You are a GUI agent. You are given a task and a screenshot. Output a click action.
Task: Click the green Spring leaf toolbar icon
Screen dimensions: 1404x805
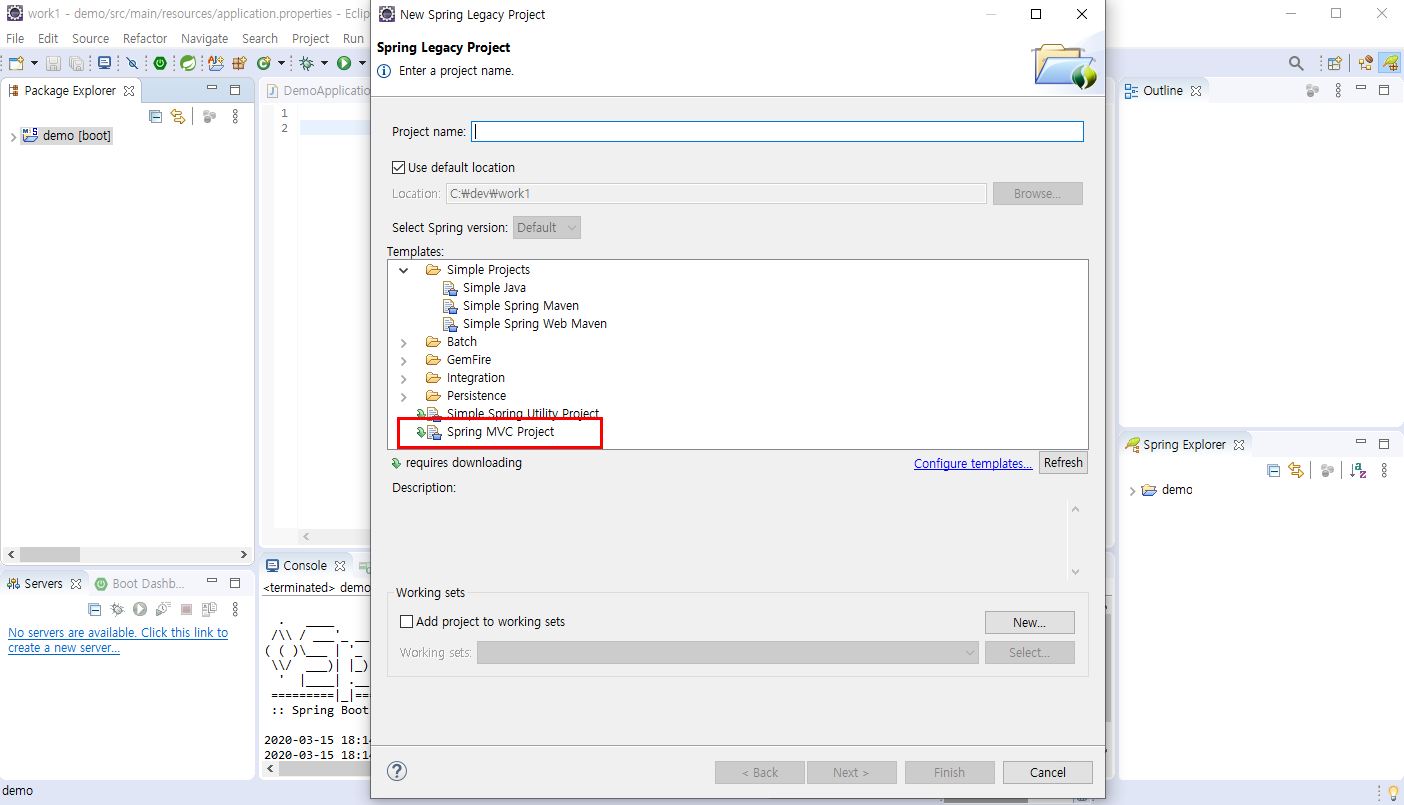coord(187,63)
